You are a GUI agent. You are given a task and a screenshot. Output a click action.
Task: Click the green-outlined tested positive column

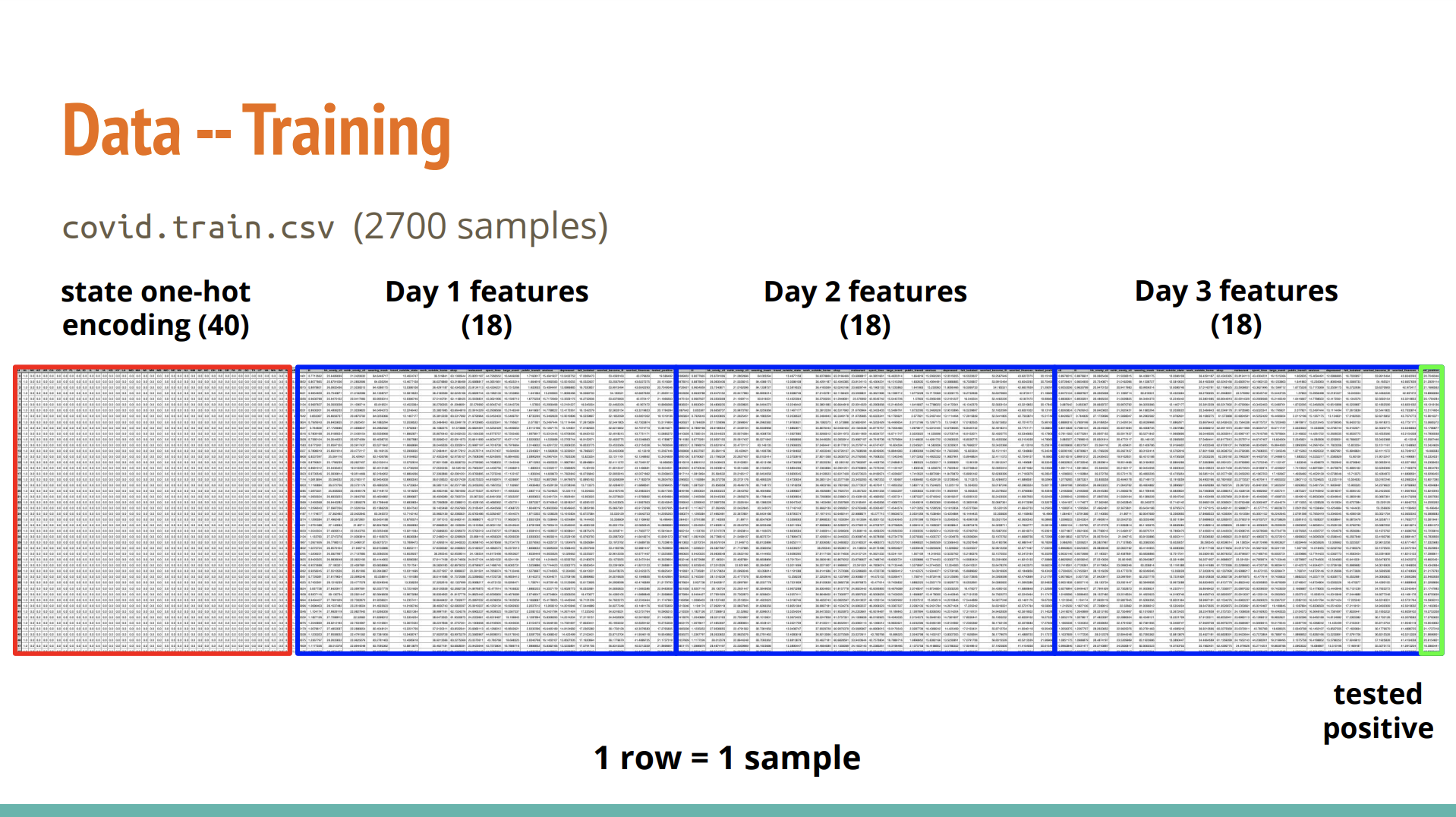click(x=1432, y=510)
